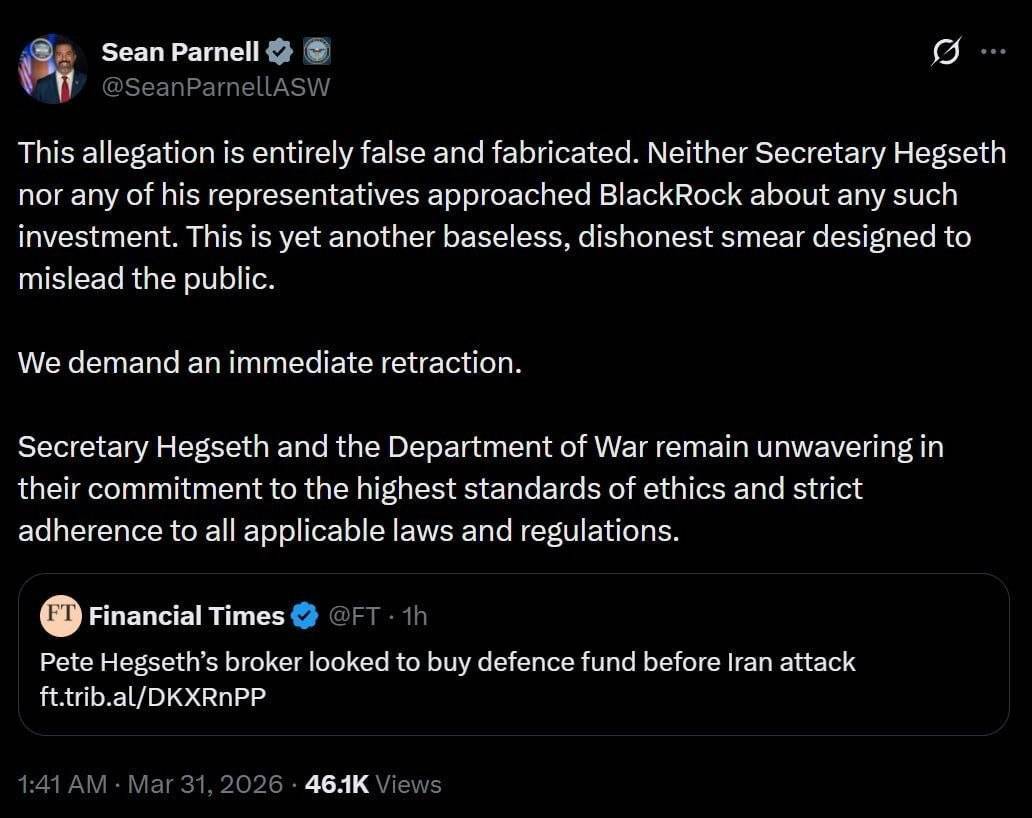Open the @SeanParnellASW handle link
Screen dimensions: 1032x818
click(x=216, y=87)
